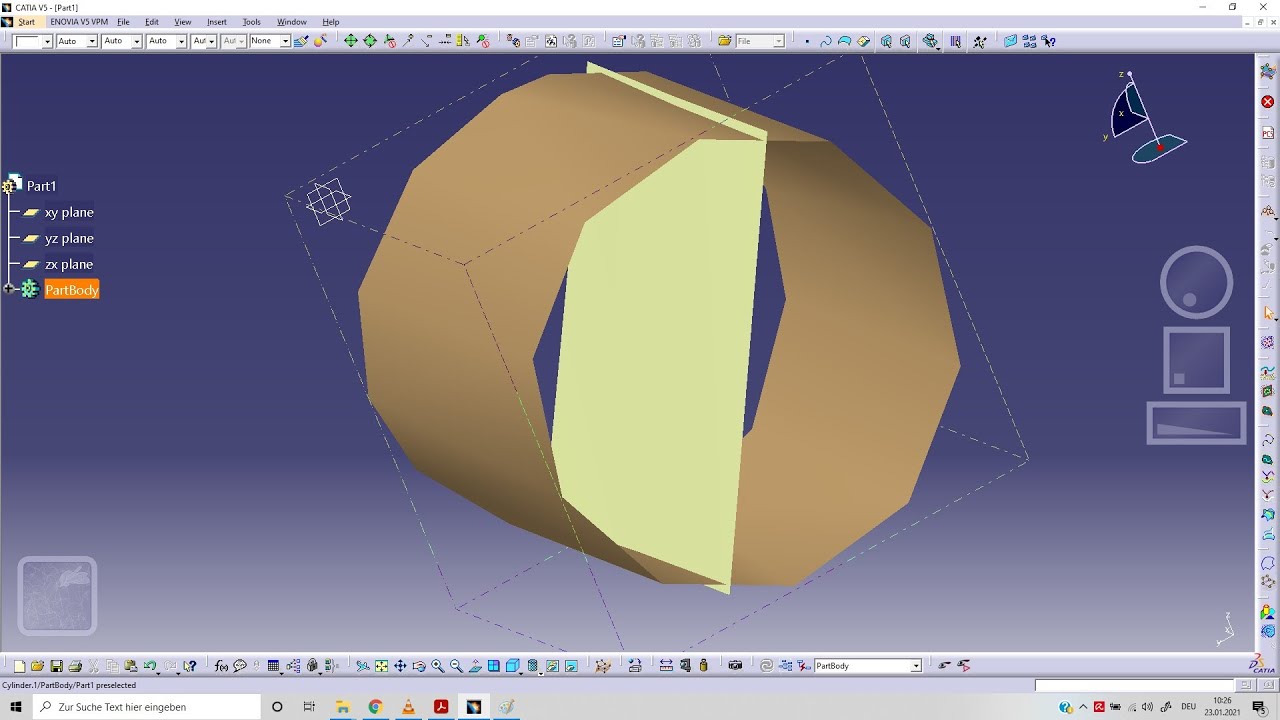Open the Start menu of CATIA
This screenshot has height=720, width=1280.
click(26, 21)
